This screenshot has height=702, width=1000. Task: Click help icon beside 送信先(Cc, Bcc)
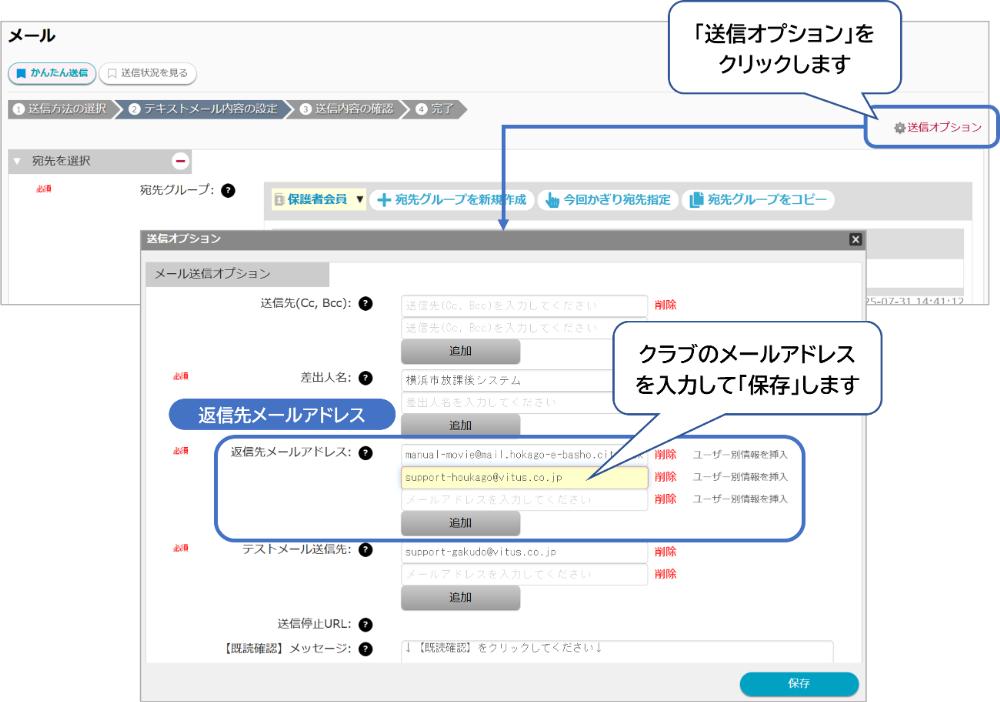click(x=366, y=304)
